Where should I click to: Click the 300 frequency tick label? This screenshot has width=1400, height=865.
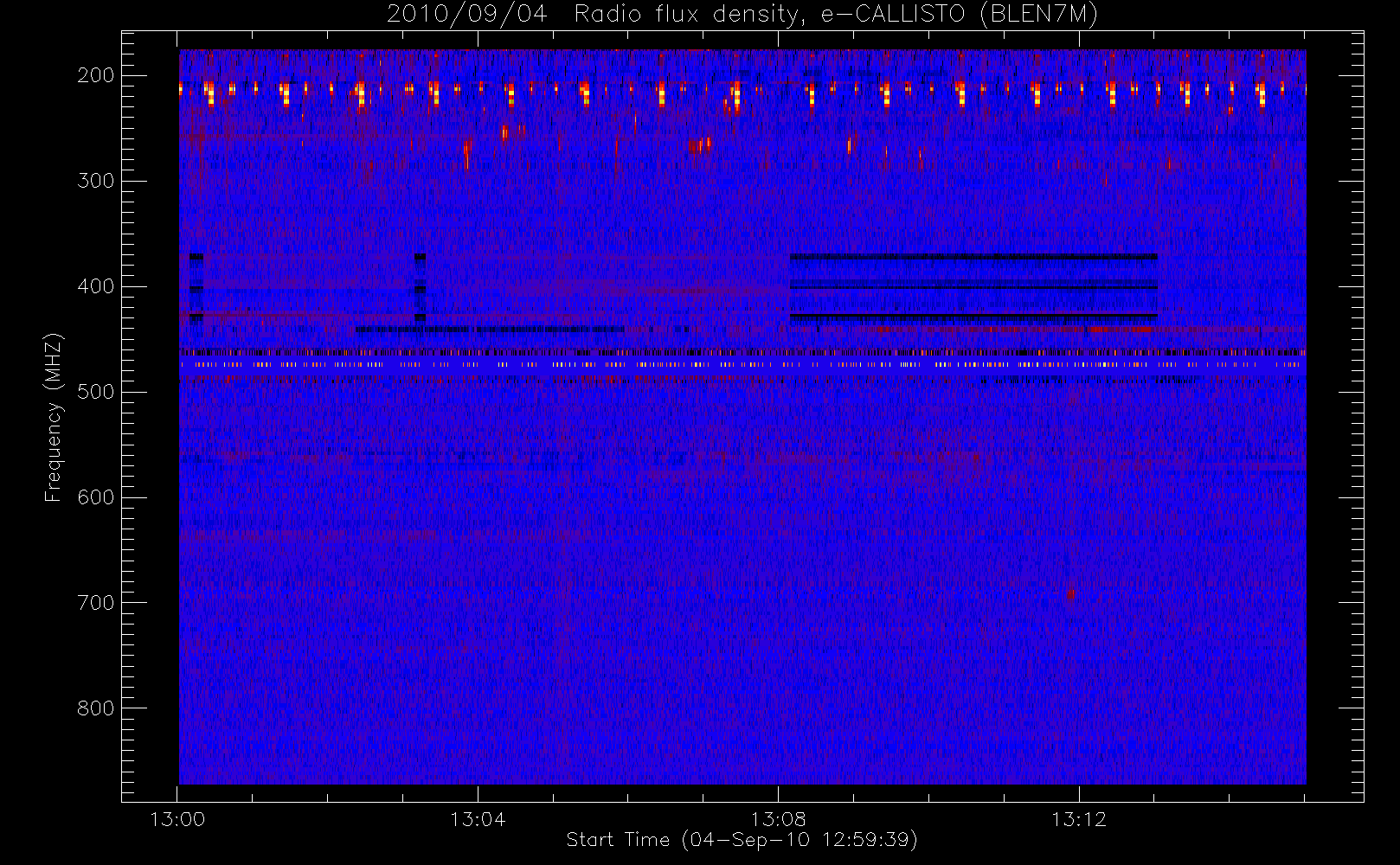pos(95,181)
